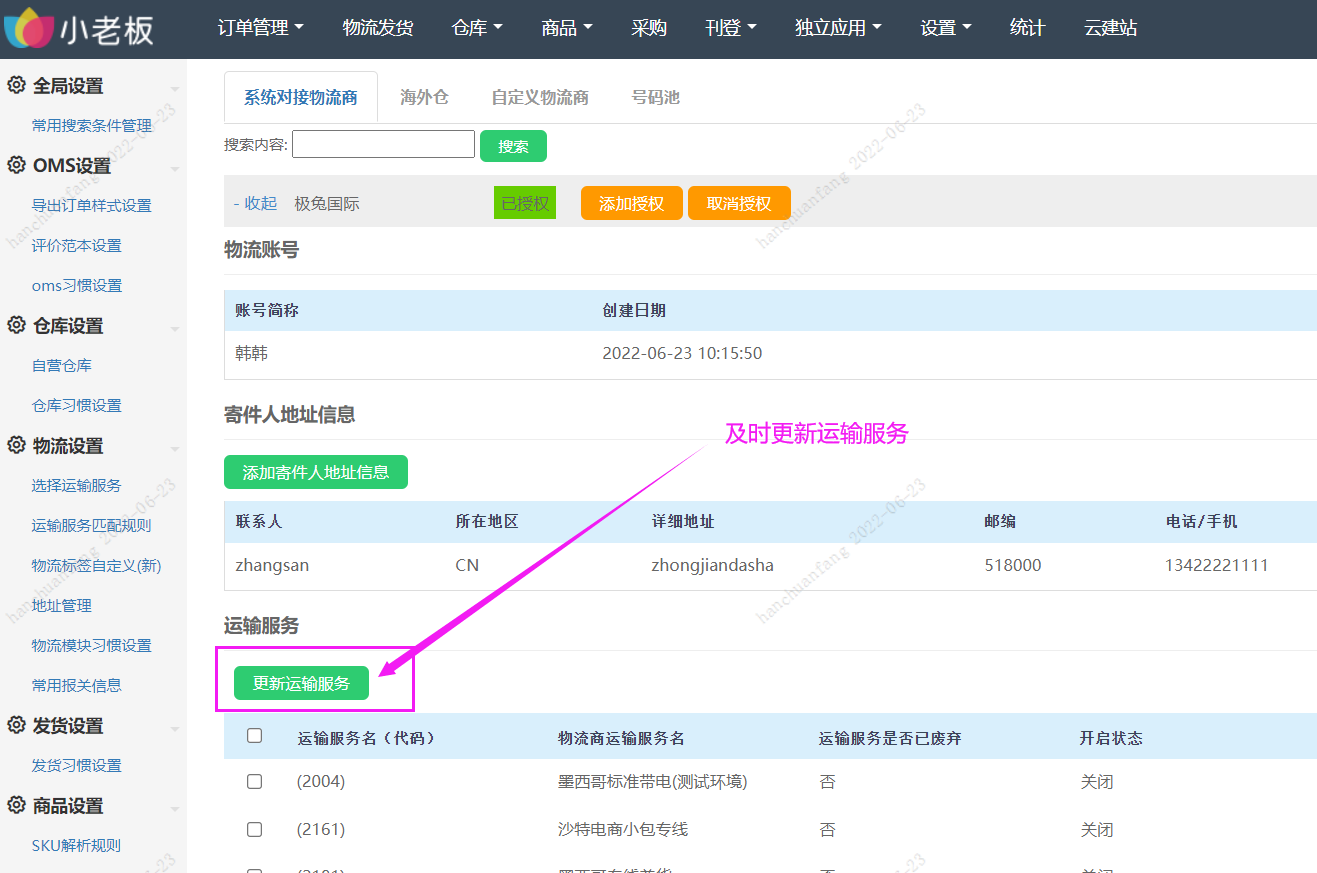Click the 小老板 logo icon
The image size is (1317, 873).
tap(29, 29)
